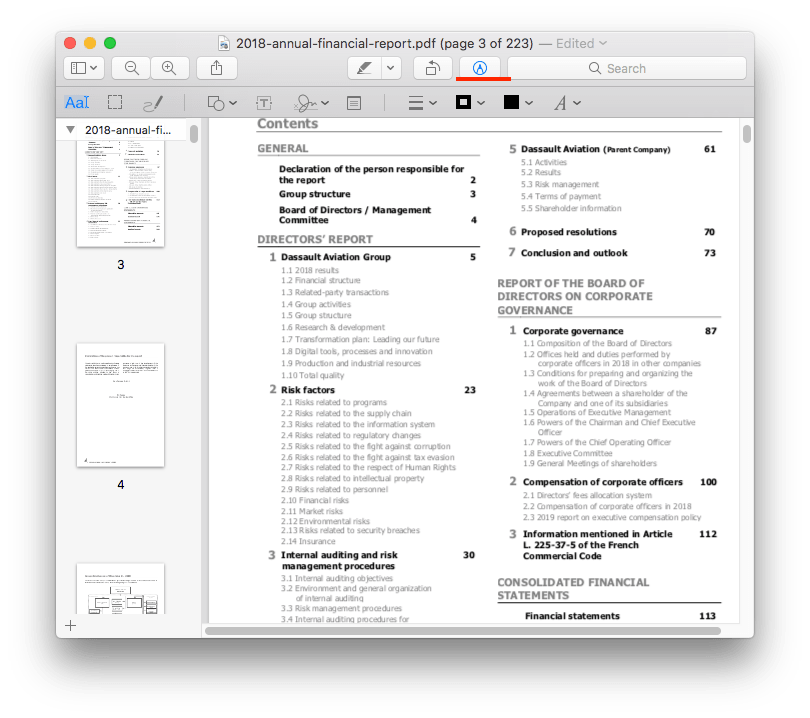Zoom in on the document
Image resolution: width=810 pixels, height=718 pixels.
pyautogui.click(x=170, y=68)
